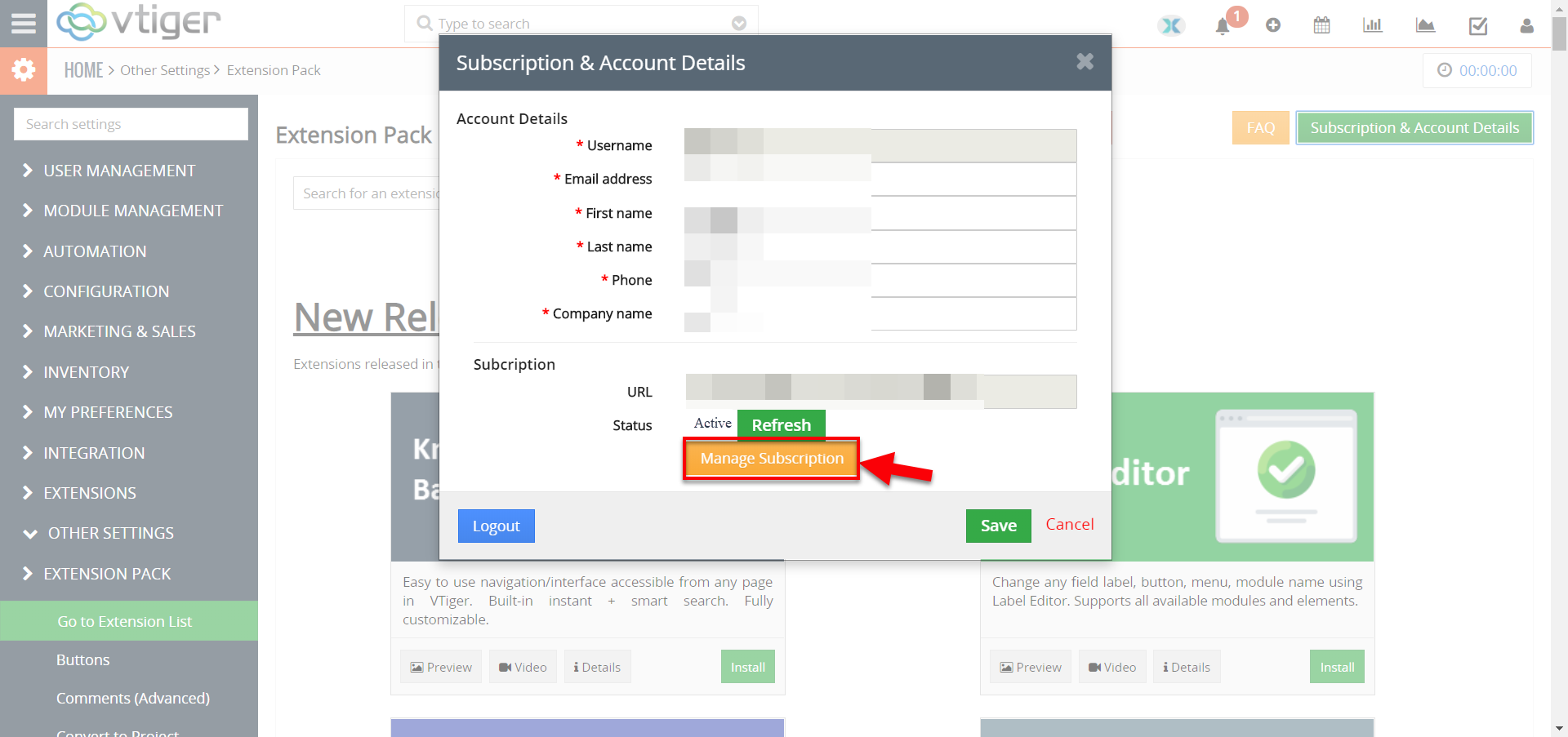This screenshot has width=1568, height=737.
Task: Click Other Settings breadcrumb
Action: (165, 70)
